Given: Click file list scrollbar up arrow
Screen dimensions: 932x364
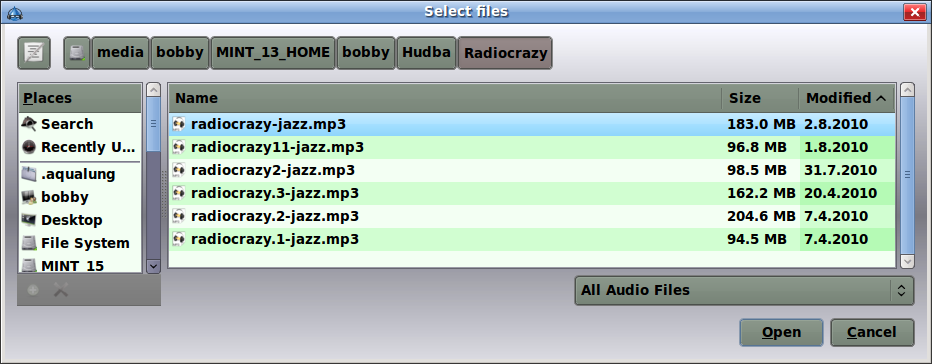Looking at the screenshot, I should click(907, 90).
